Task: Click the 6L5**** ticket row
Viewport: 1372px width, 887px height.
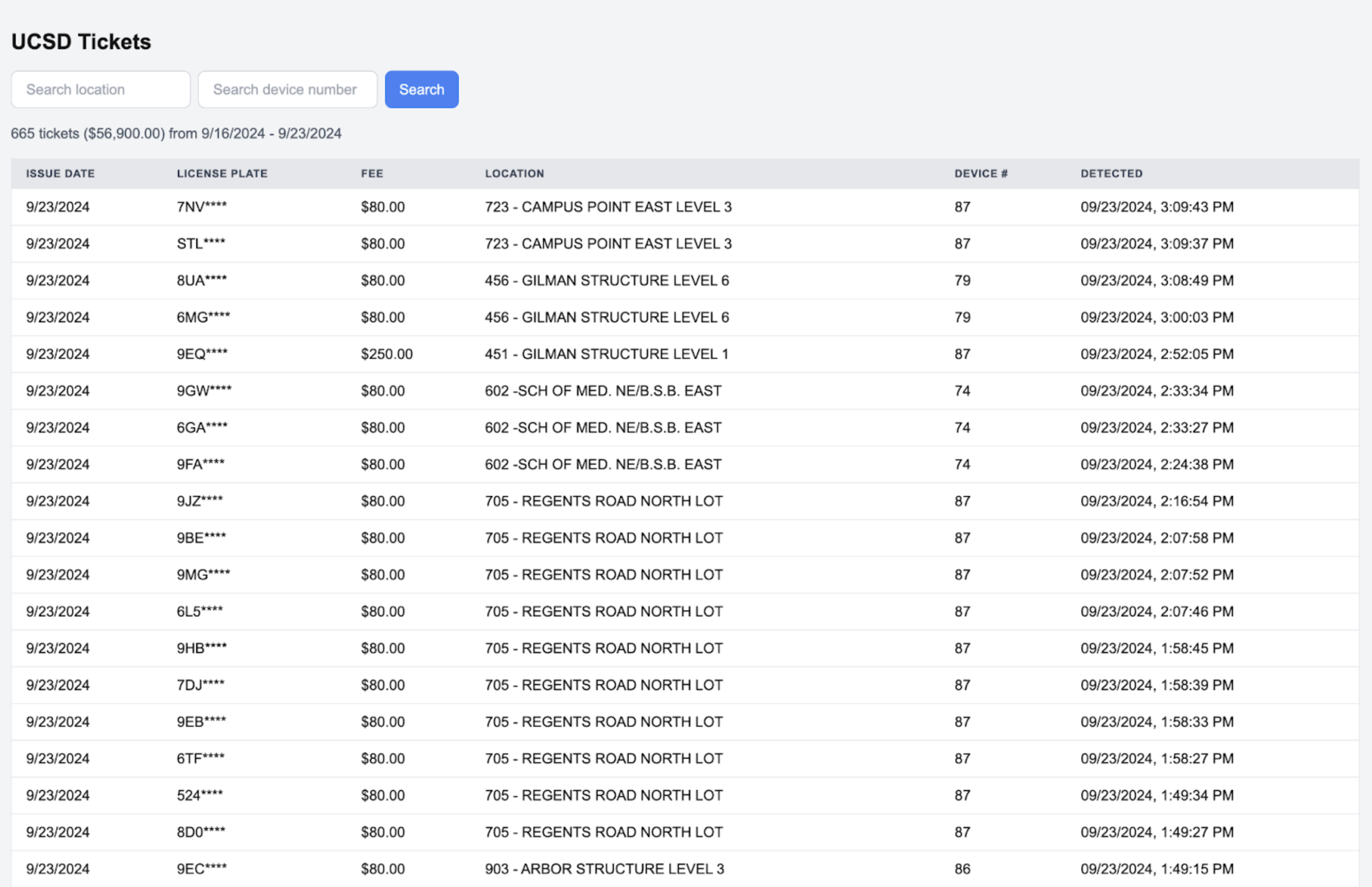Action: (603, 611)
